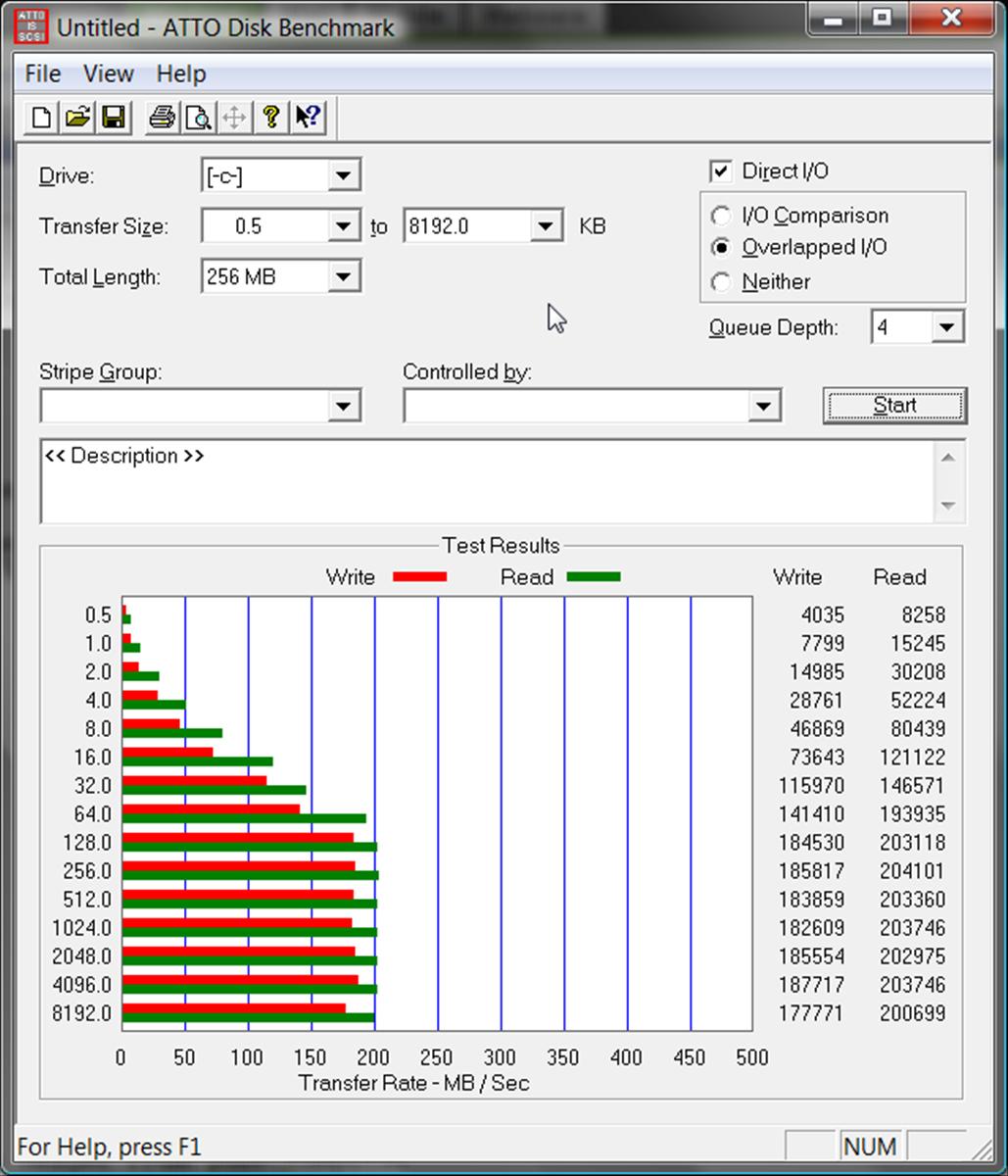1008x1176 pixels.
Task: Minimize the ATTO Disk Benchmark window
Action: pos(834,18)
